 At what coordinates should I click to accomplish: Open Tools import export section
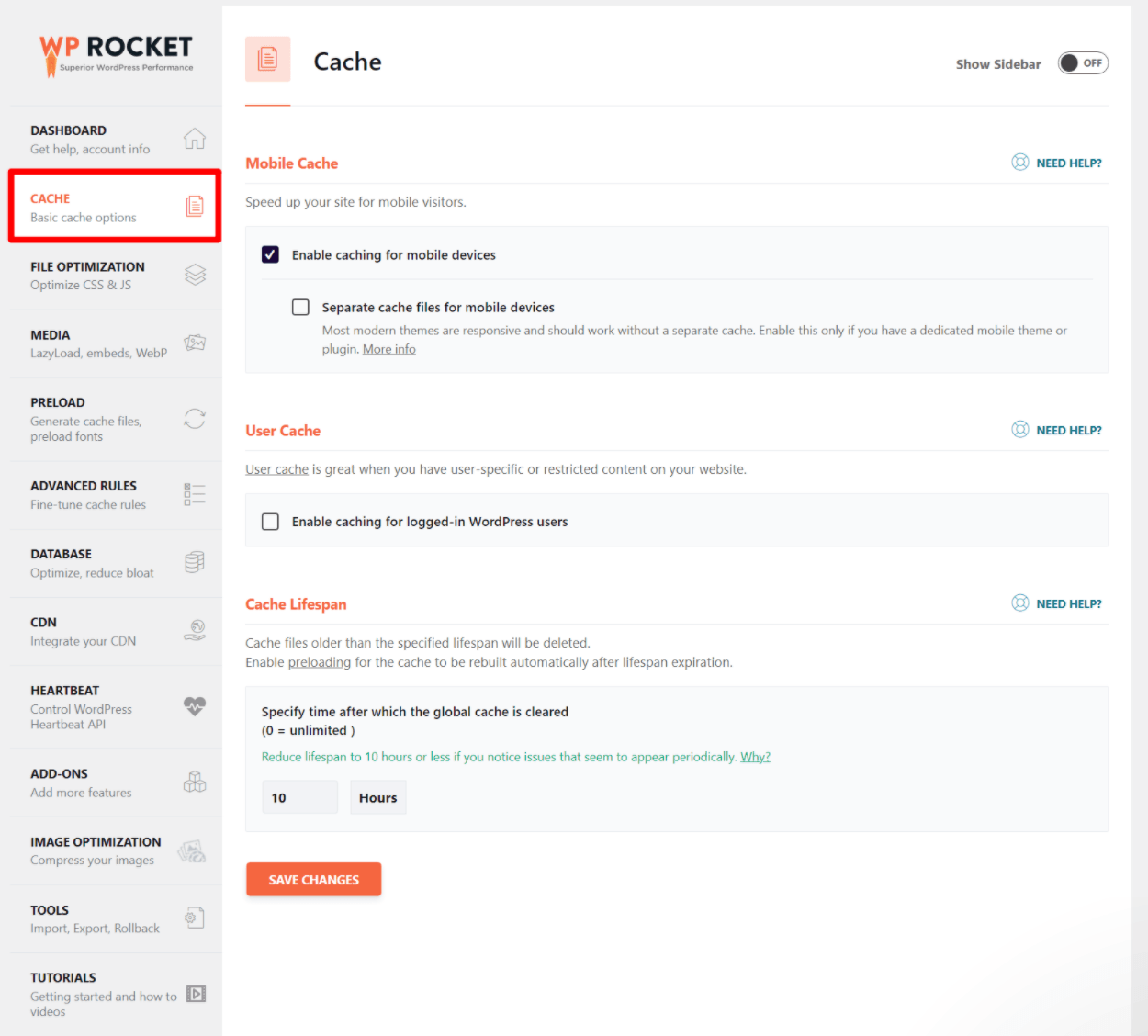pyautogui.click(x=116, y=918)
